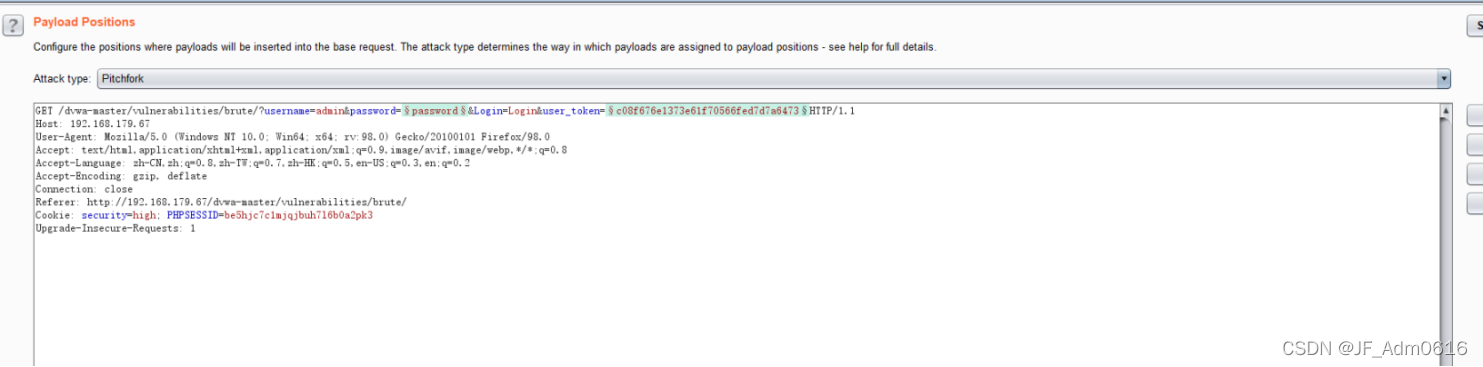Click the security=high cookie value

click(120, 215)
